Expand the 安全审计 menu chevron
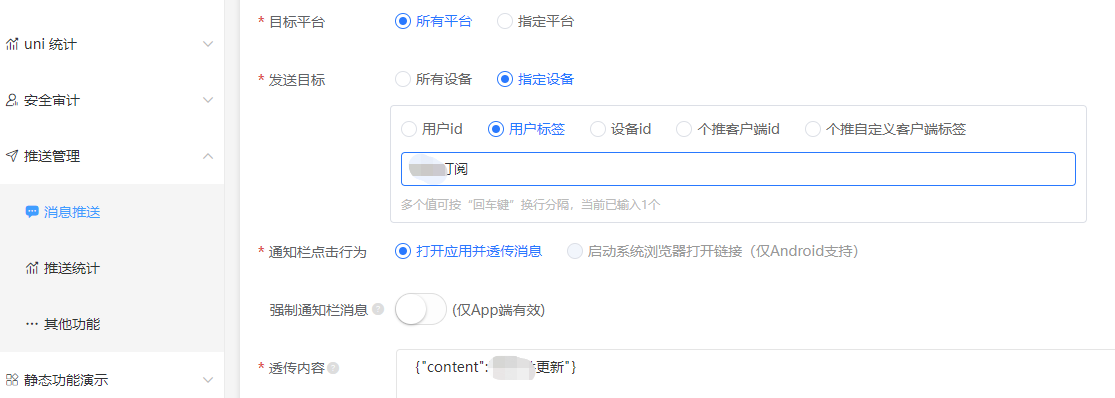This screenshot has width=1115, height=398. point(208,100)
